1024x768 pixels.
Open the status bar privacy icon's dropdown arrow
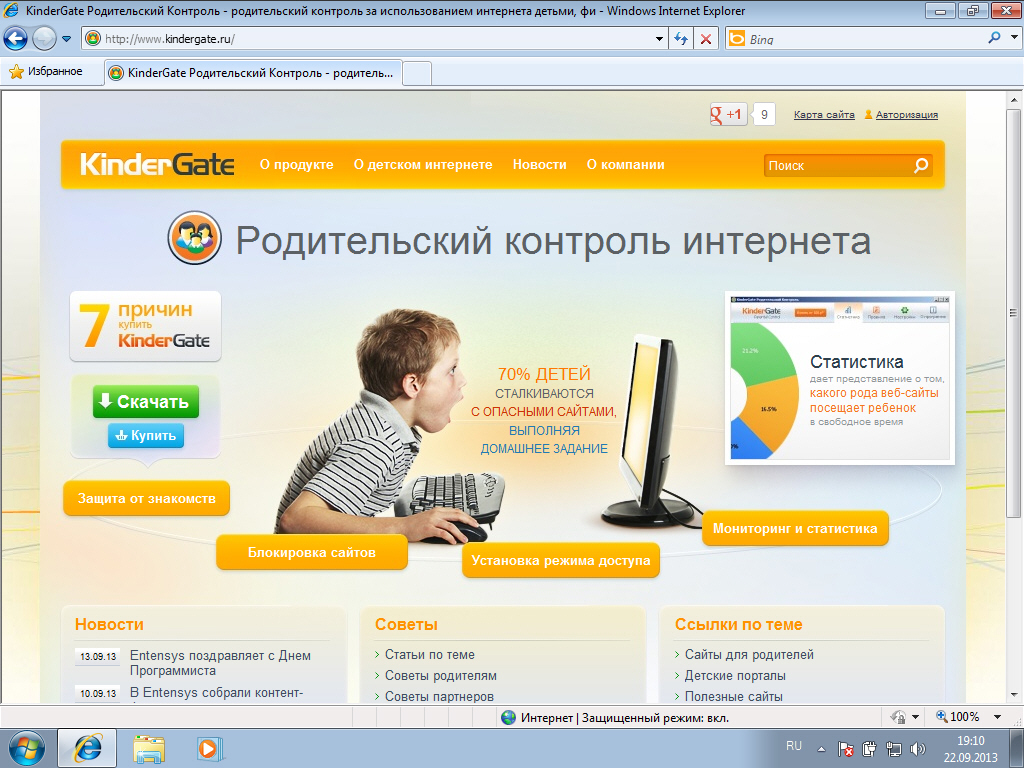point(916,717)
